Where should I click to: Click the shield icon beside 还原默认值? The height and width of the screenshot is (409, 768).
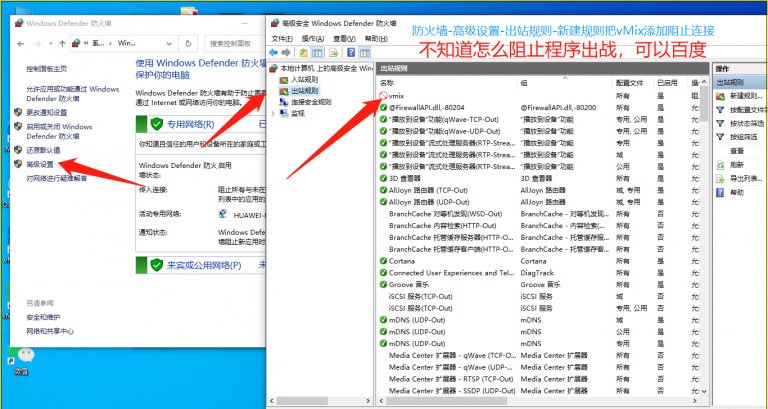point(18,149)
